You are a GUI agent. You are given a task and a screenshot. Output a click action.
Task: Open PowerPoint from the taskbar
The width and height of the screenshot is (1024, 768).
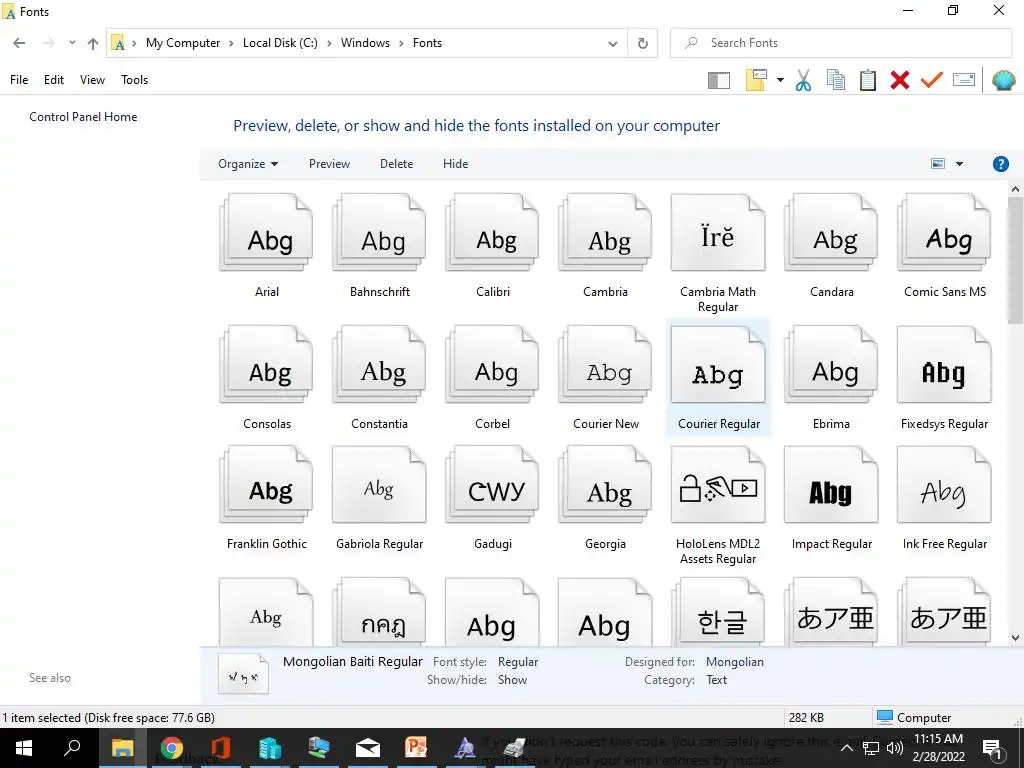pyautogui.click(x=416, y=748)
